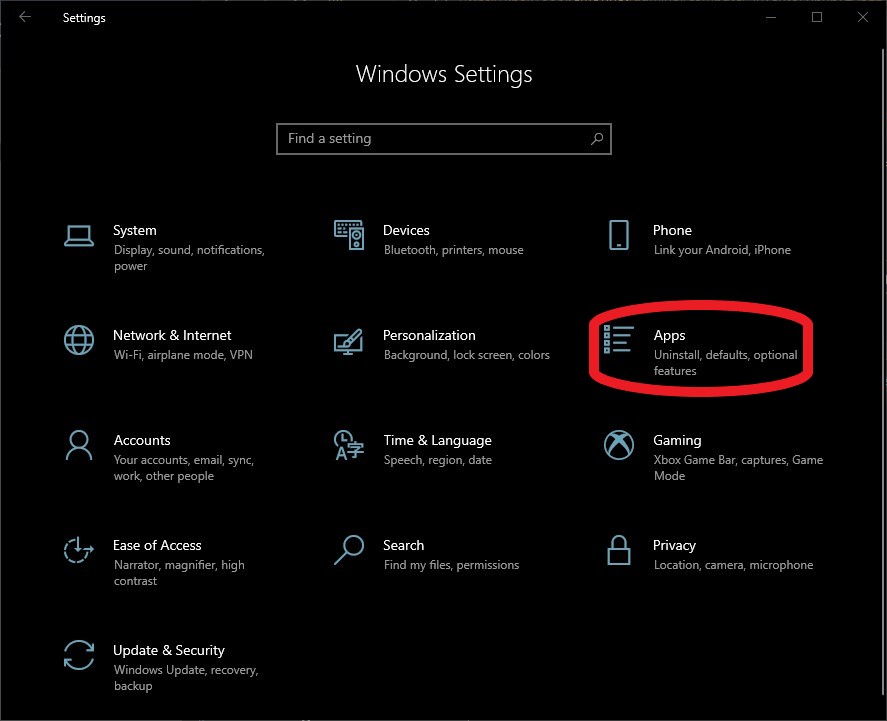
Task: Click 'Narrator, magnifier, high contrast' description
Action: [179, 573]
